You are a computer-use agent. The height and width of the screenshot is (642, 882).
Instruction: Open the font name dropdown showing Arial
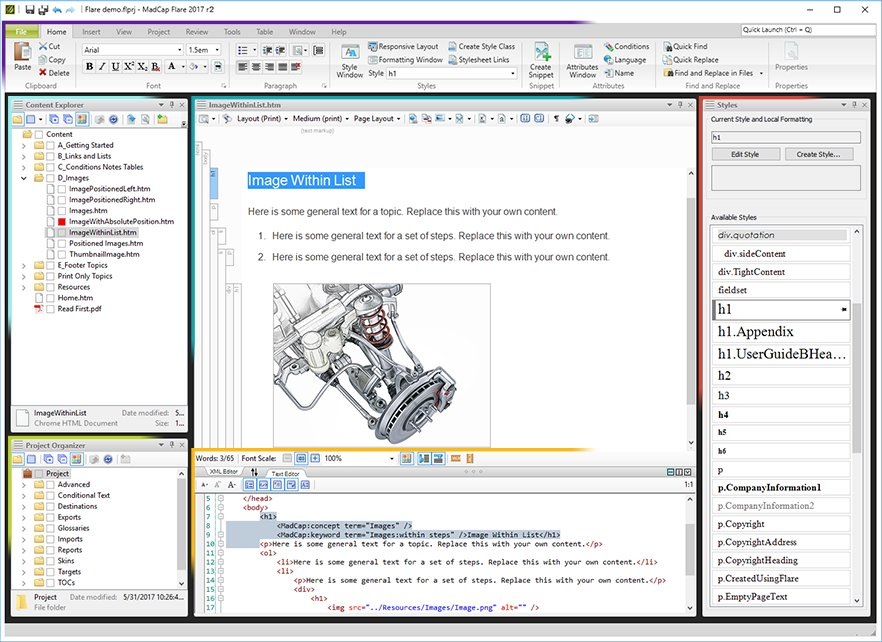coord(178,50)
